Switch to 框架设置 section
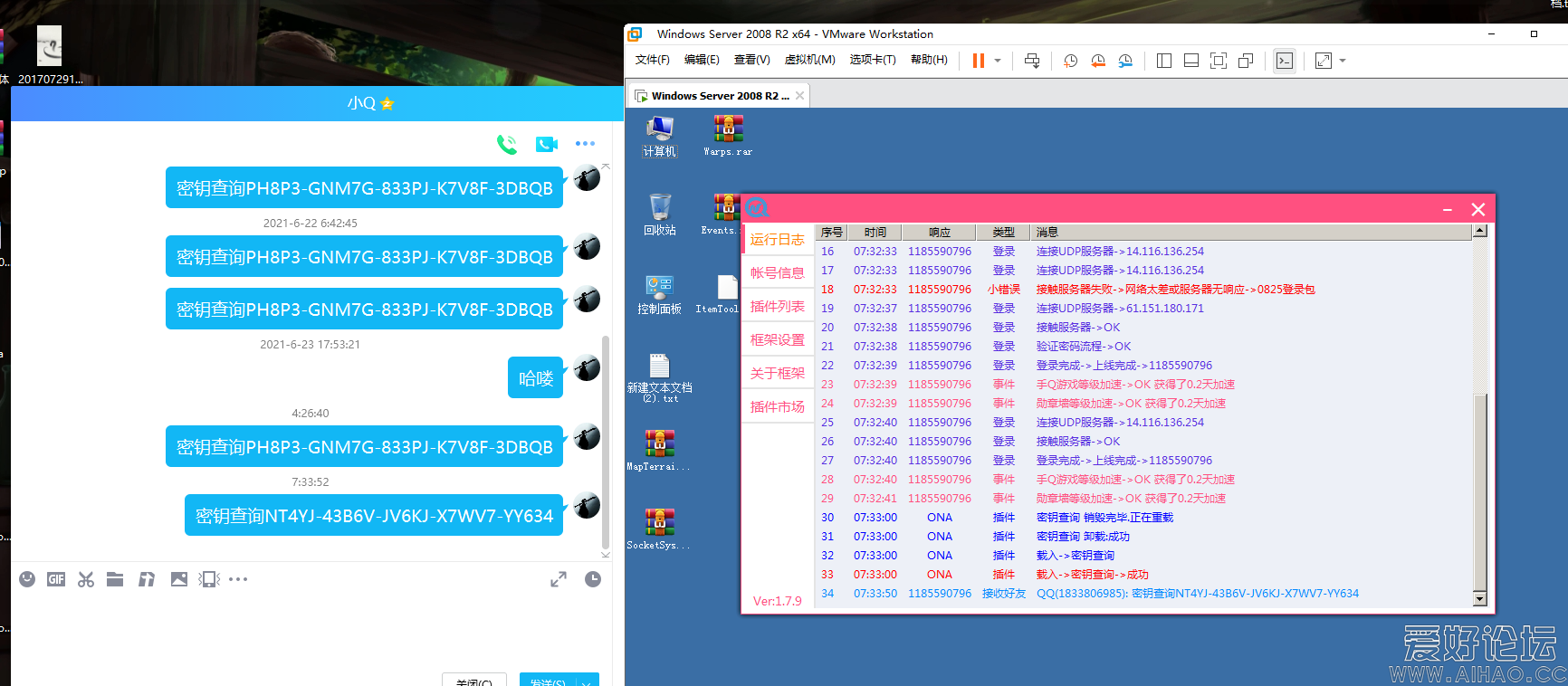This screenshot has height=686, width=1568. coord(778,340)
